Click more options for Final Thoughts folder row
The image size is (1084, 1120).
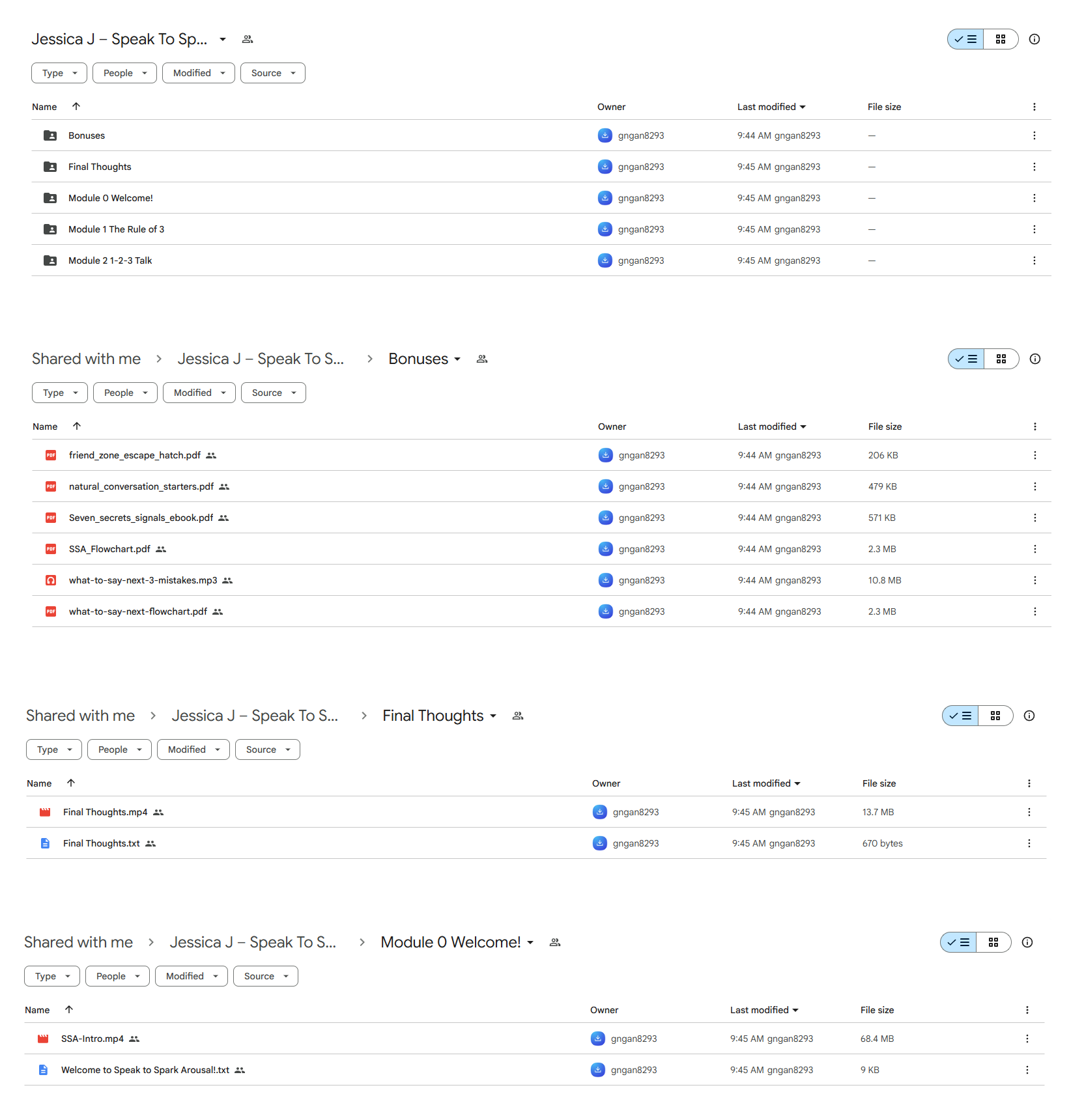pos(1034,167)
